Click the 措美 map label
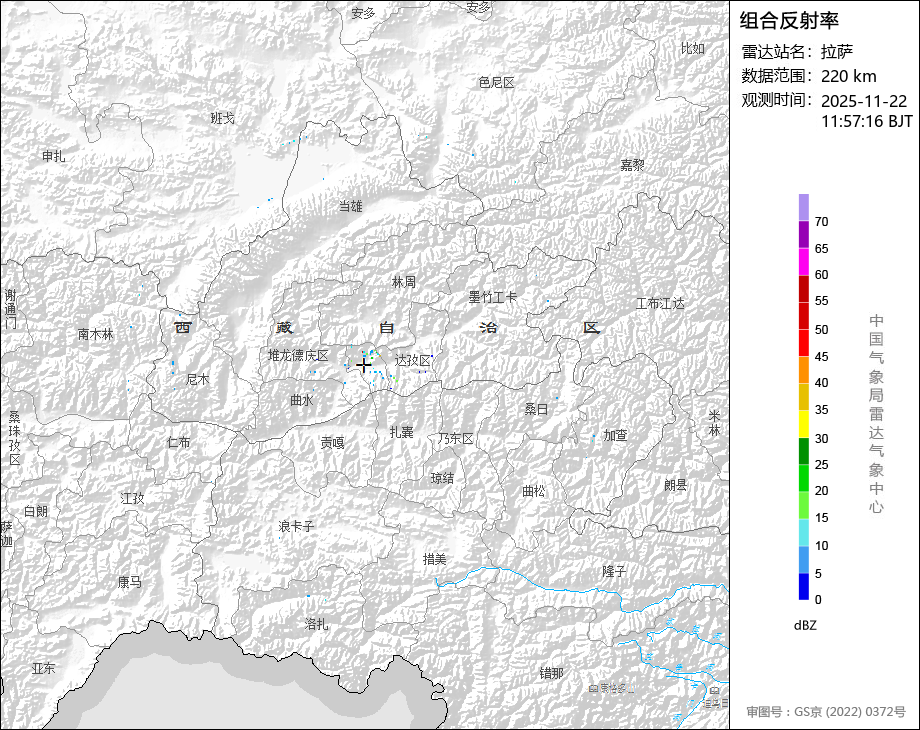 (435, 559)
